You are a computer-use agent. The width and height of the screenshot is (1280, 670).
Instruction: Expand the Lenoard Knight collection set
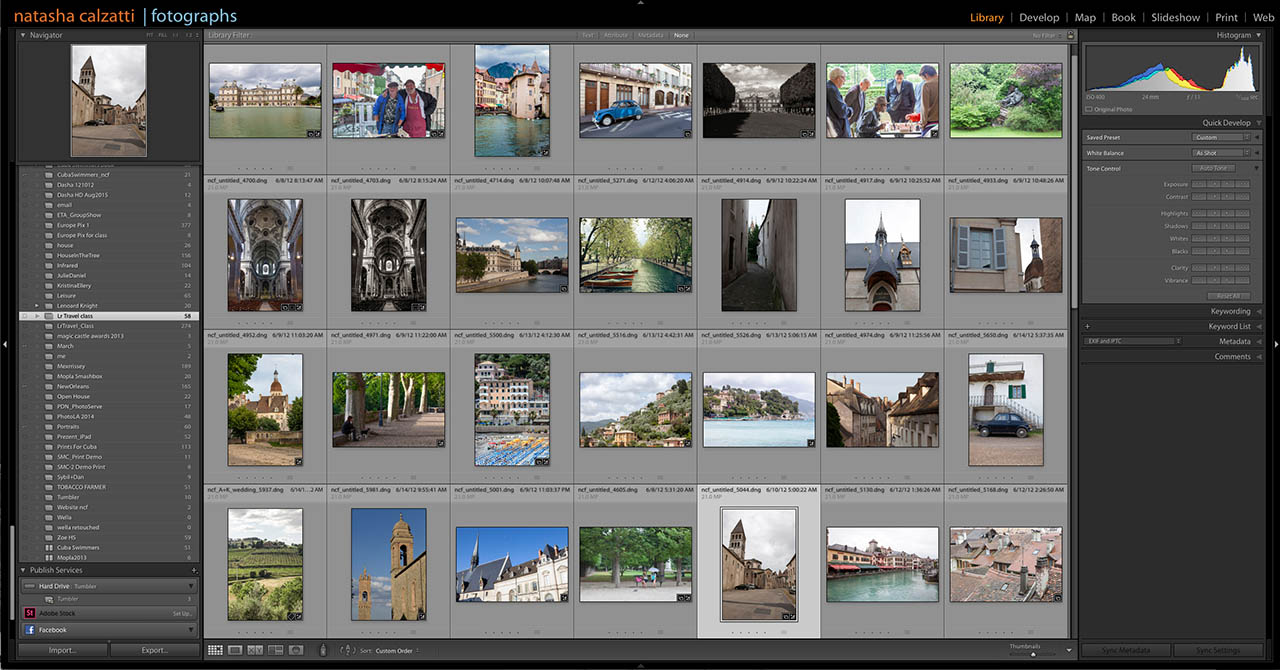tap(37, 305)
